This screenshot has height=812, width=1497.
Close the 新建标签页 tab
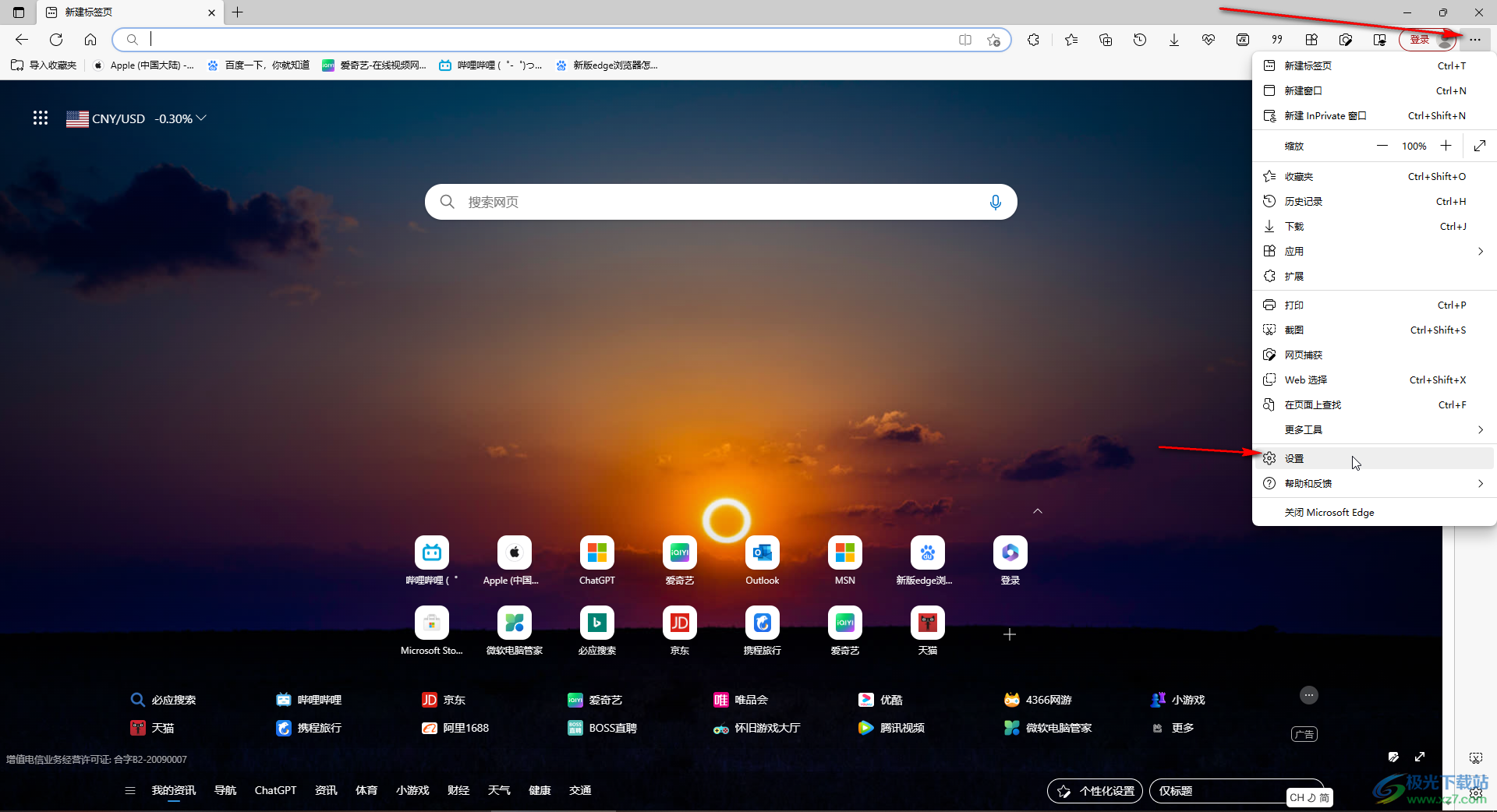tap(211, 12)
